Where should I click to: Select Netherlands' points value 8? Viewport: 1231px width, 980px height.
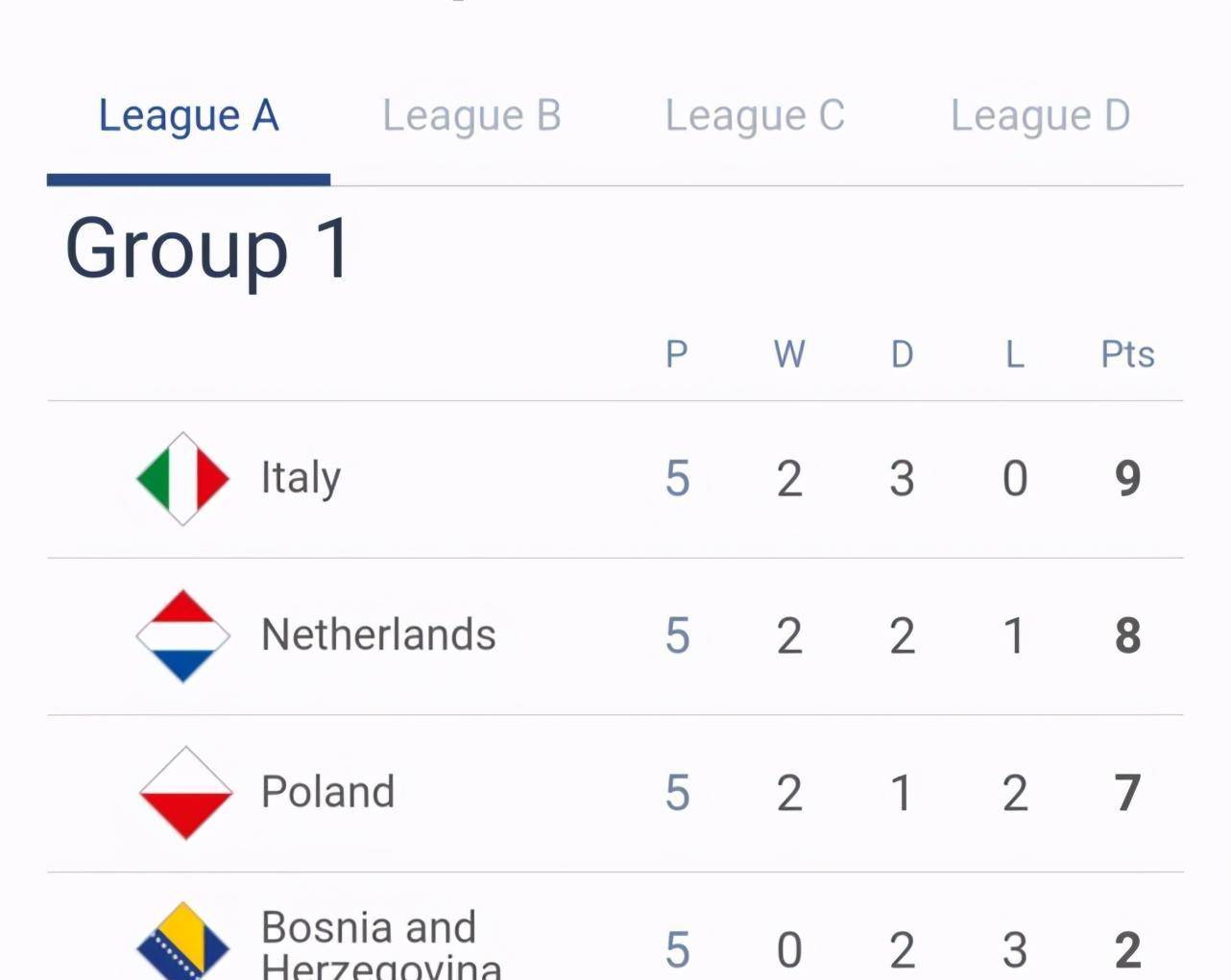1128,635
